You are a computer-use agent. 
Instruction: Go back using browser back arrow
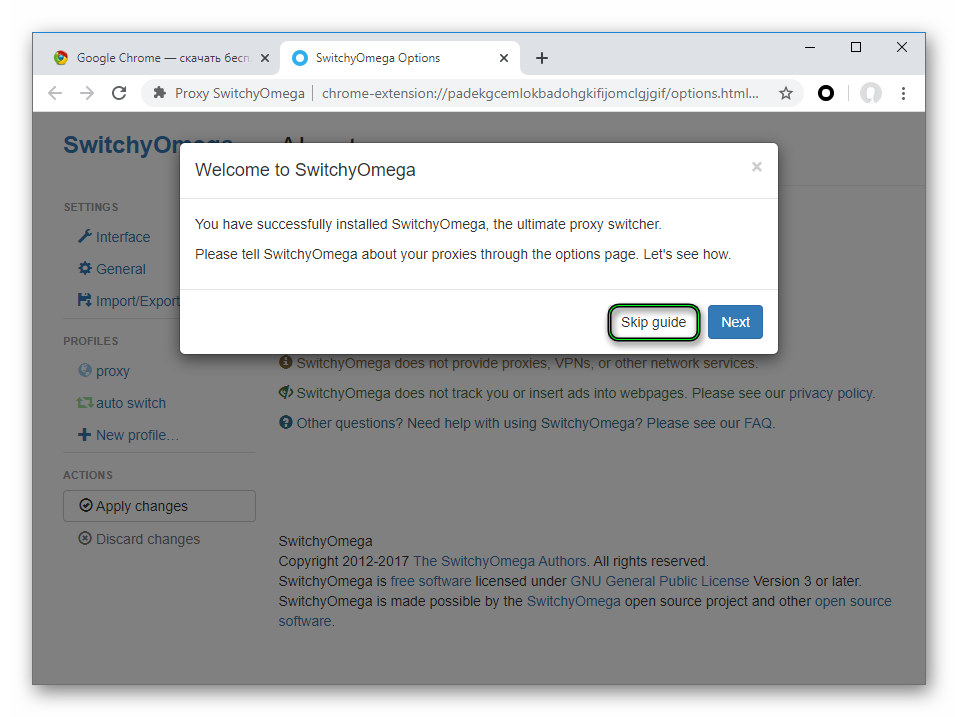point(55,93)
